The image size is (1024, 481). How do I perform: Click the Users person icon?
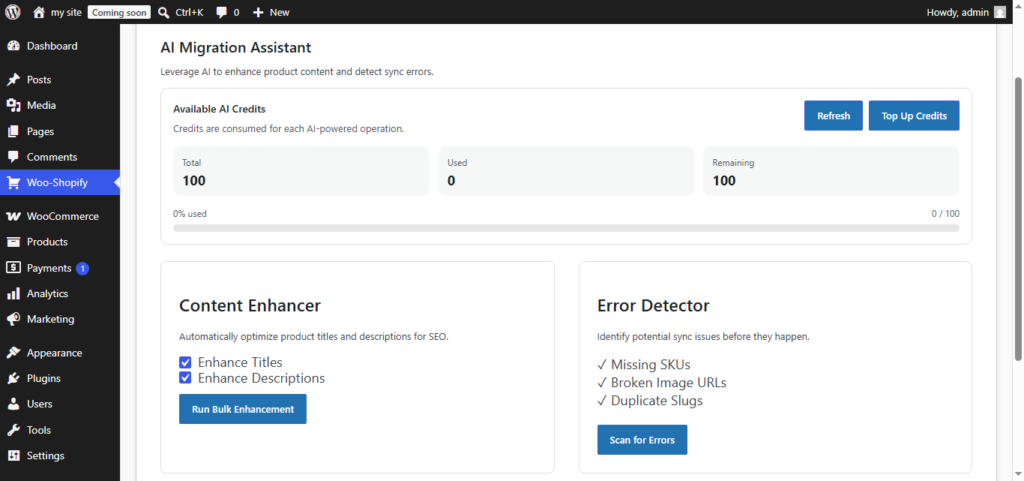13,405
